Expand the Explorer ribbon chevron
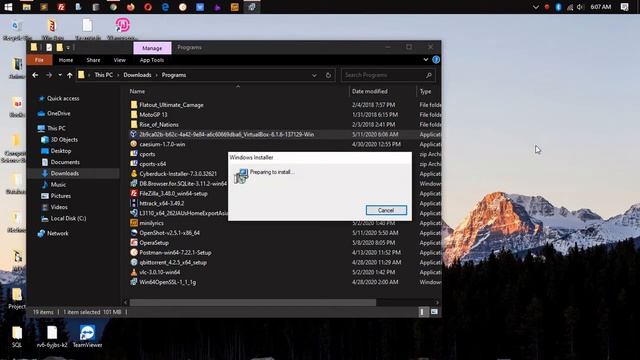The width and height of the screenshot is (640, 360). point(426,60)
